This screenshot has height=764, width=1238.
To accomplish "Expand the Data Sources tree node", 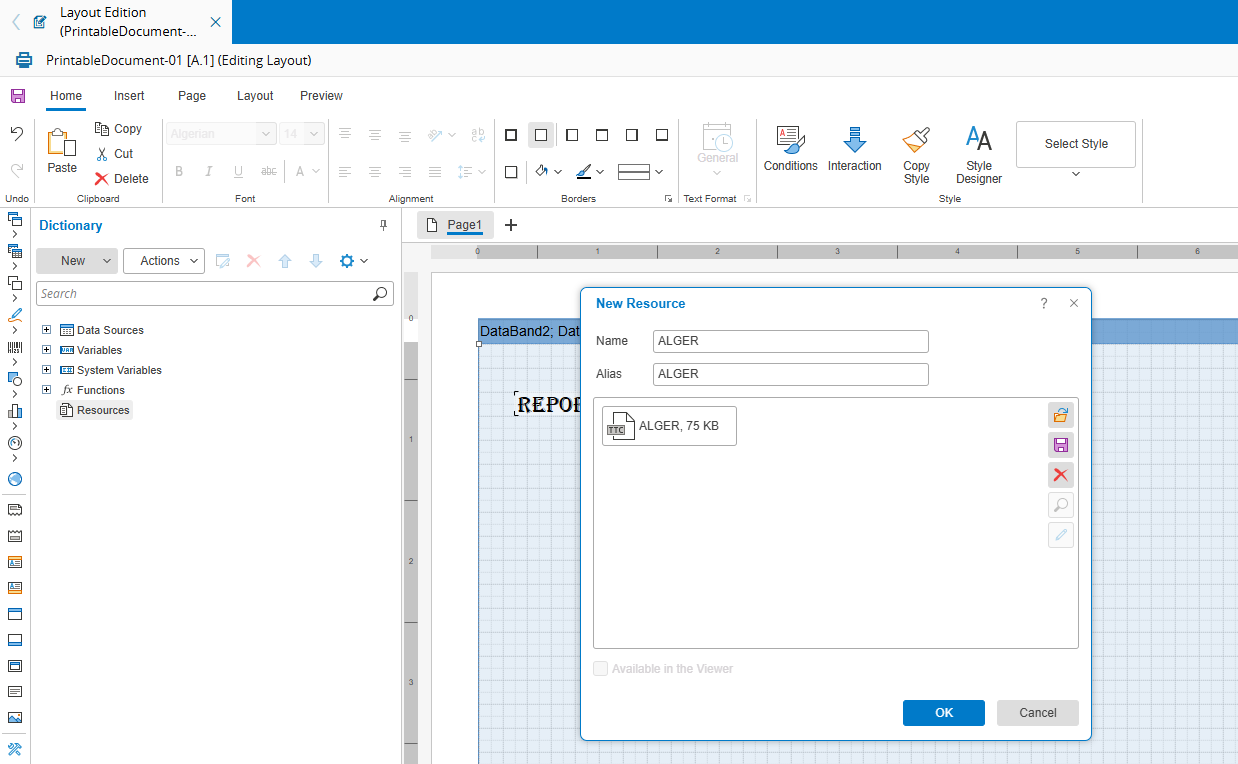I will pyautogui.click(x=46, y=330).
